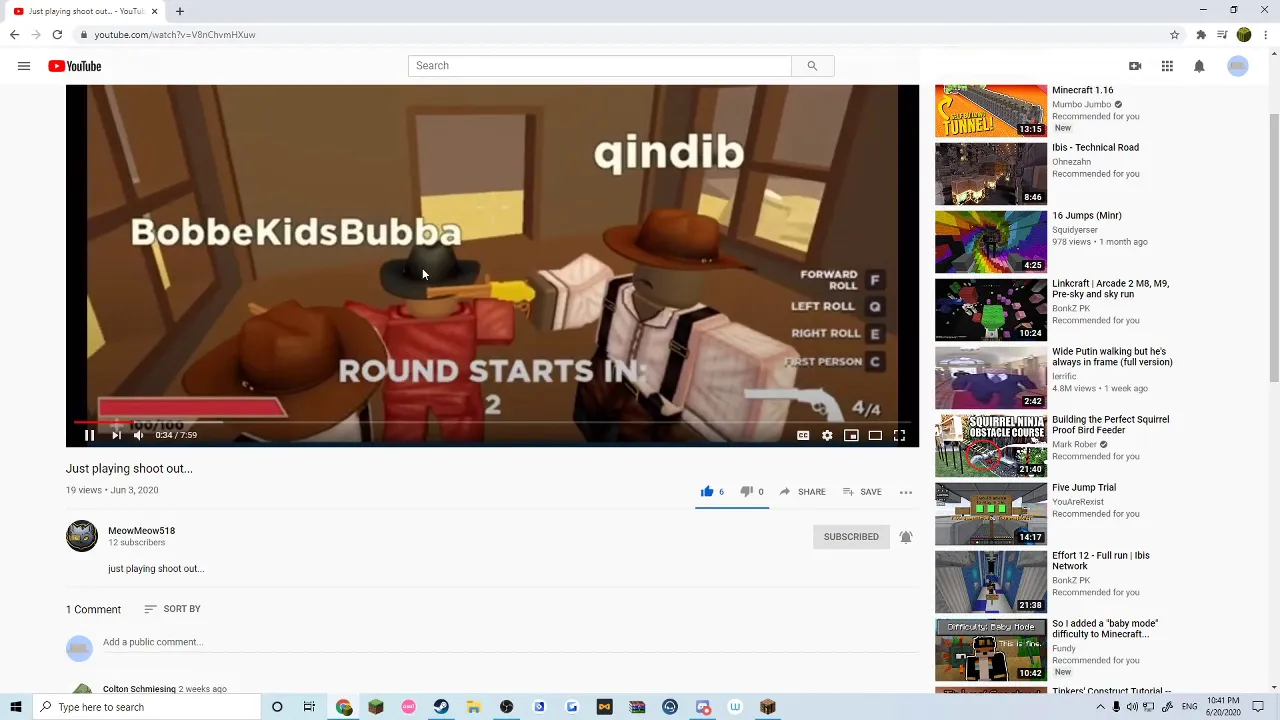Open Chrome from the taskbar
Screen dimensions: 1280x720
pyautogui.click(x=344, y=707)
